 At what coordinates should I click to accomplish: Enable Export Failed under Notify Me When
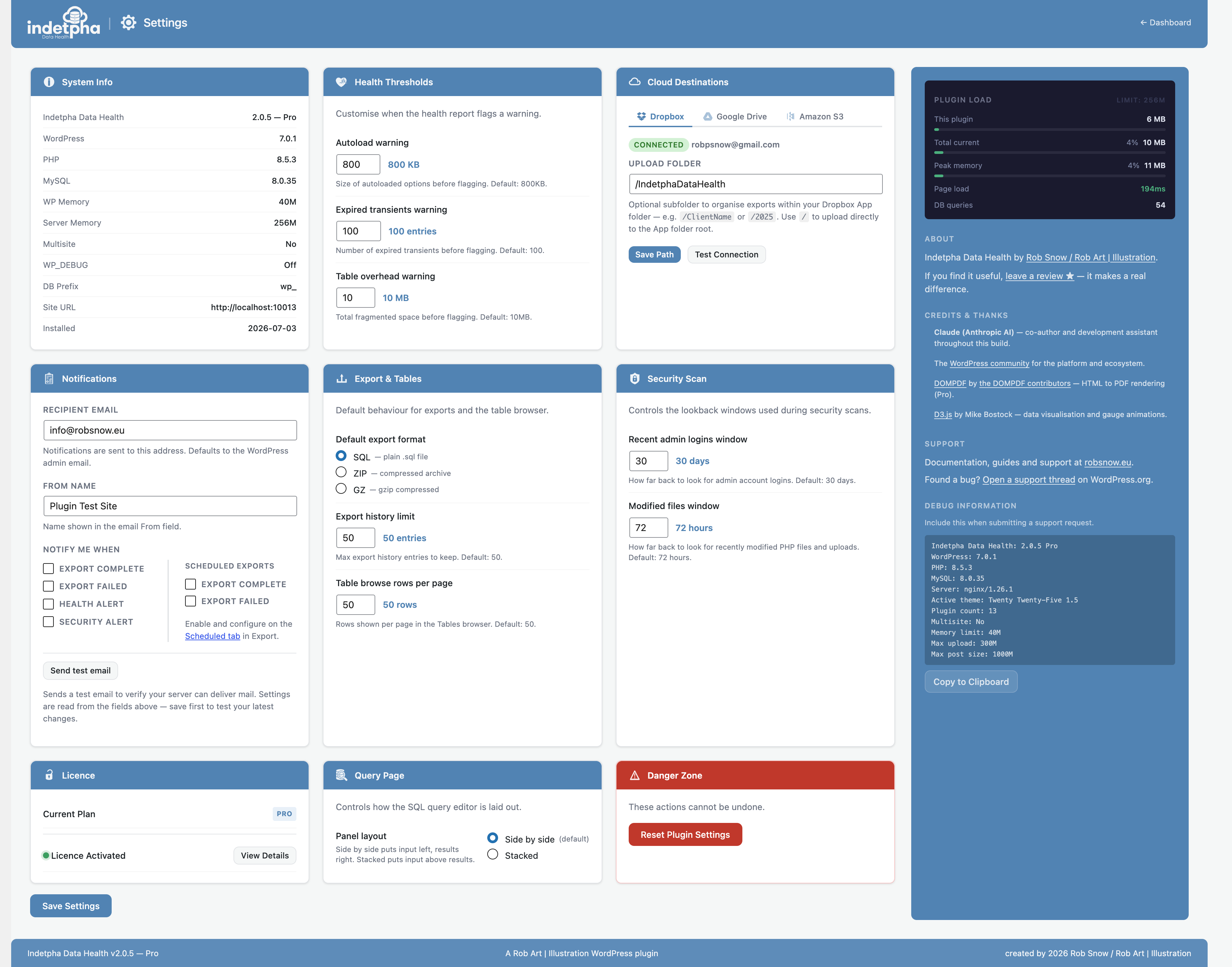pos(49,586)
